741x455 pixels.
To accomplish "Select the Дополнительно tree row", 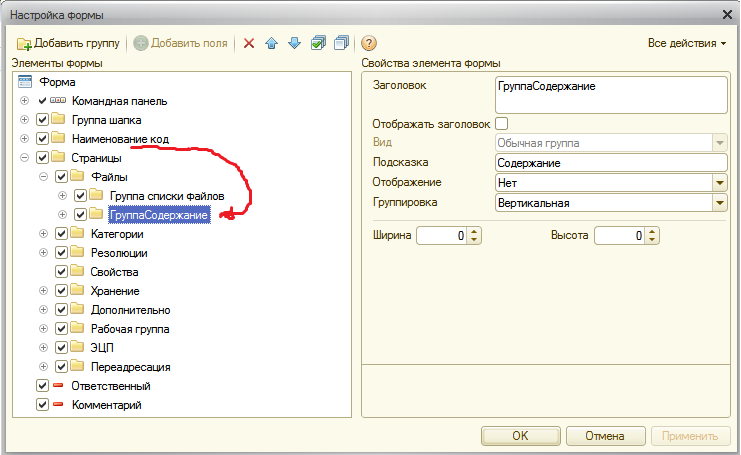I will [x=130, y=310].
